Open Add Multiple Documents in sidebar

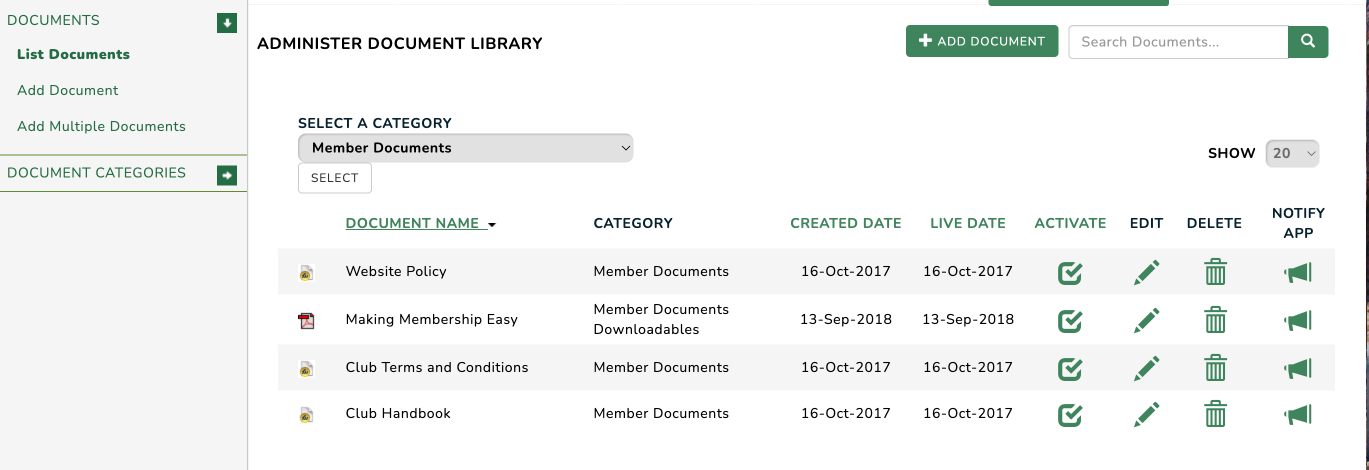coord(101,126)
